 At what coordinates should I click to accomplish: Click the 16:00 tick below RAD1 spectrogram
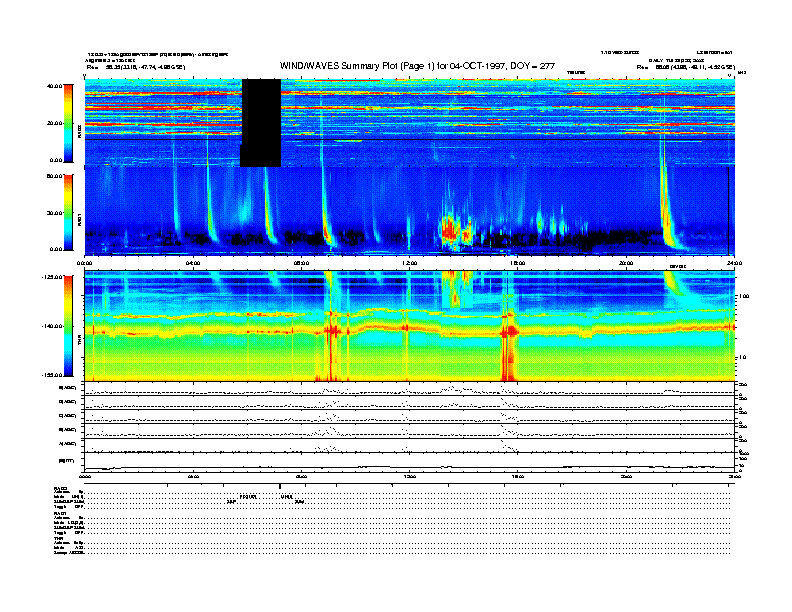518,263
